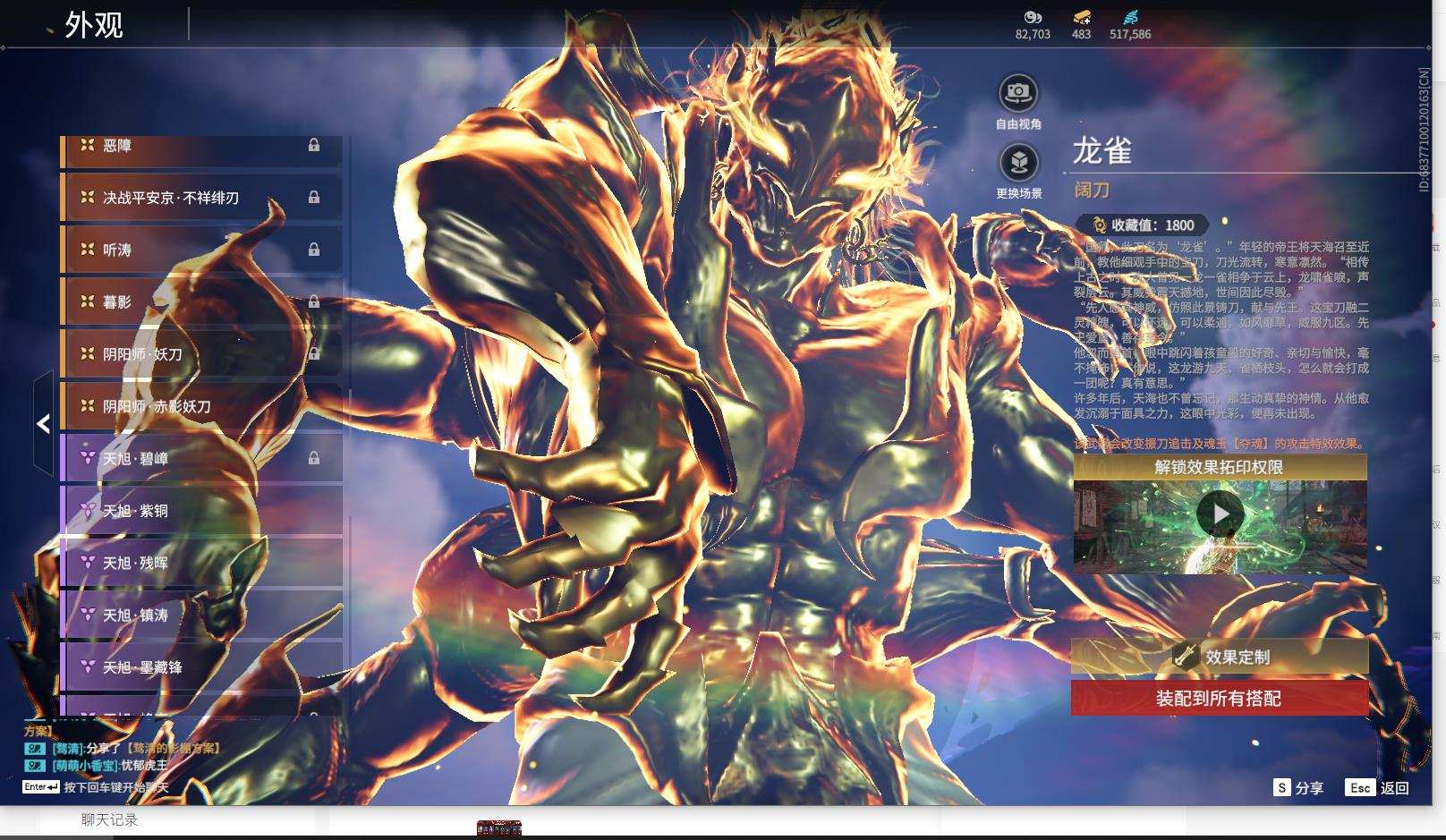Viewport: 1446px width, 840px height.
Task: Click the chat channel icon beside 忧郁虎王 message
Action: [34, 766]
